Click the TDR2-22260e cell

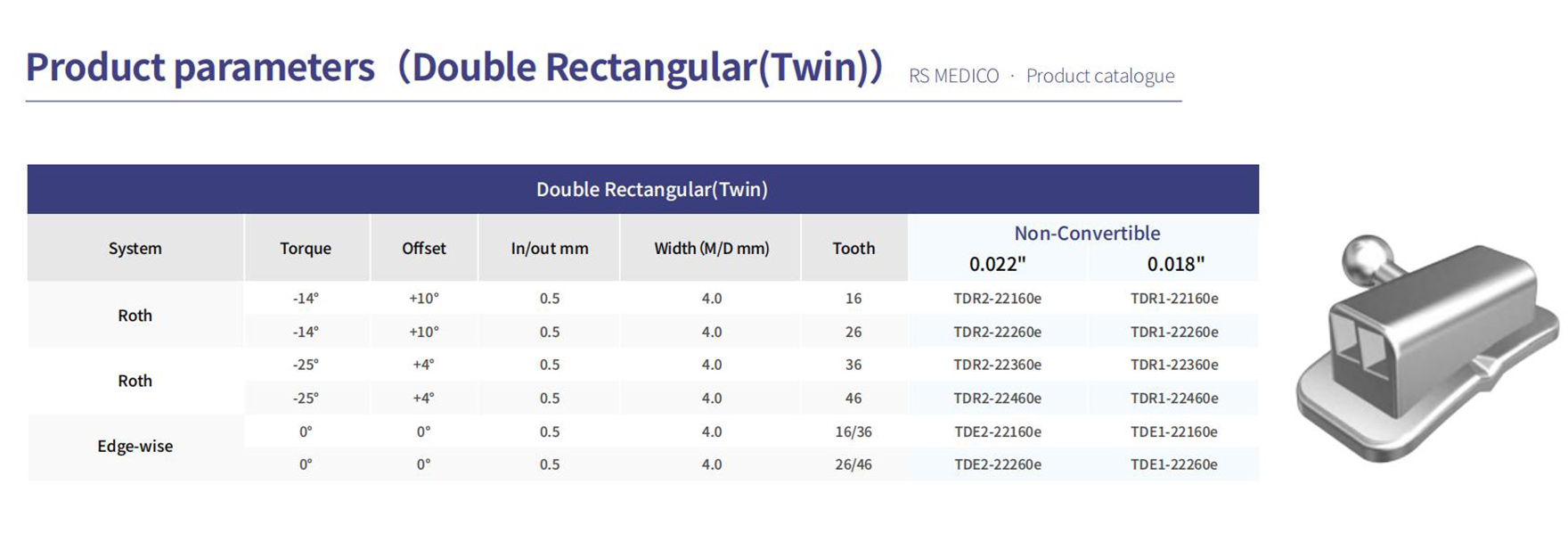point(997,332)
